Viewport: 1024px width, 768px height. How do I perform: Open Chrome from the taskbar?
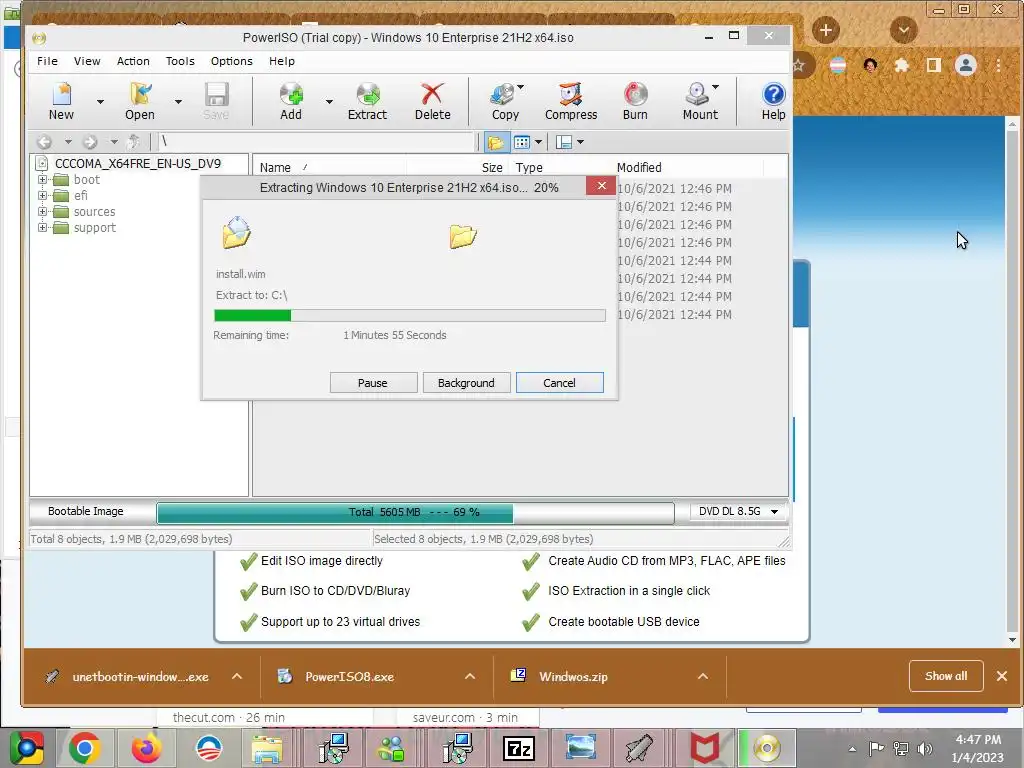[x=84, y=748]
